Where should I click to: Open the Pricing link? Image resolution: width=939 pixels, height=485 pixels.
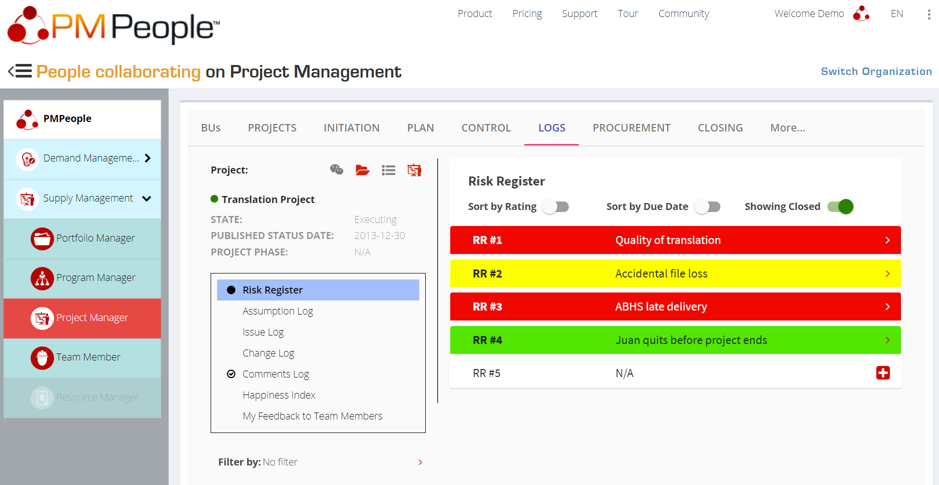pyautogui.click(x=527, y=14)
